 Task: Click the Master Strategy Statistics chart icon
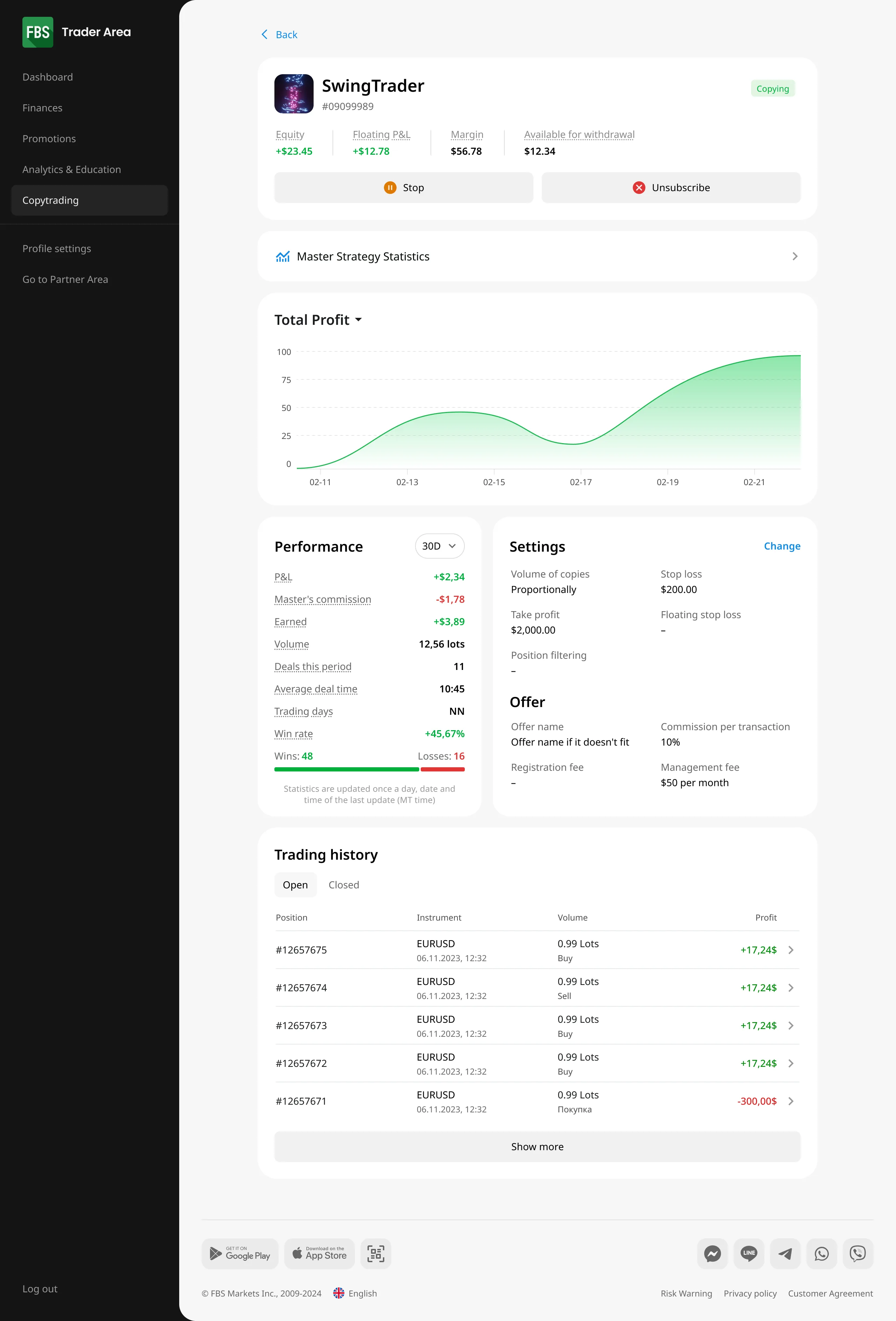click(282, 256)
